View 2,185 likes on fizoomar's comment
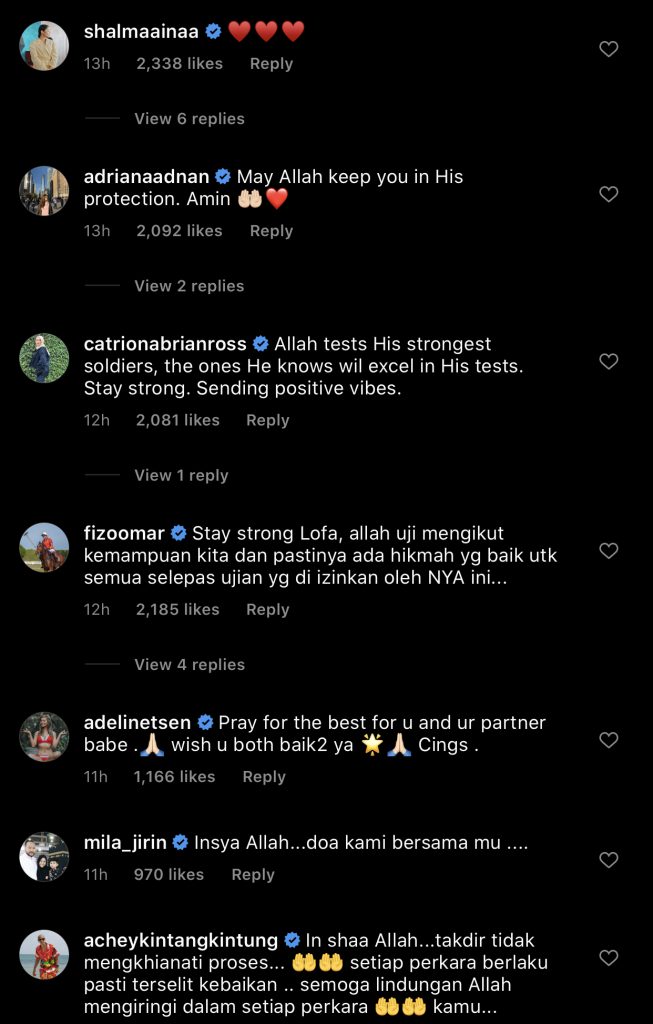The image size is (653, 1024). pyautogui.click(x=177, y=609)
